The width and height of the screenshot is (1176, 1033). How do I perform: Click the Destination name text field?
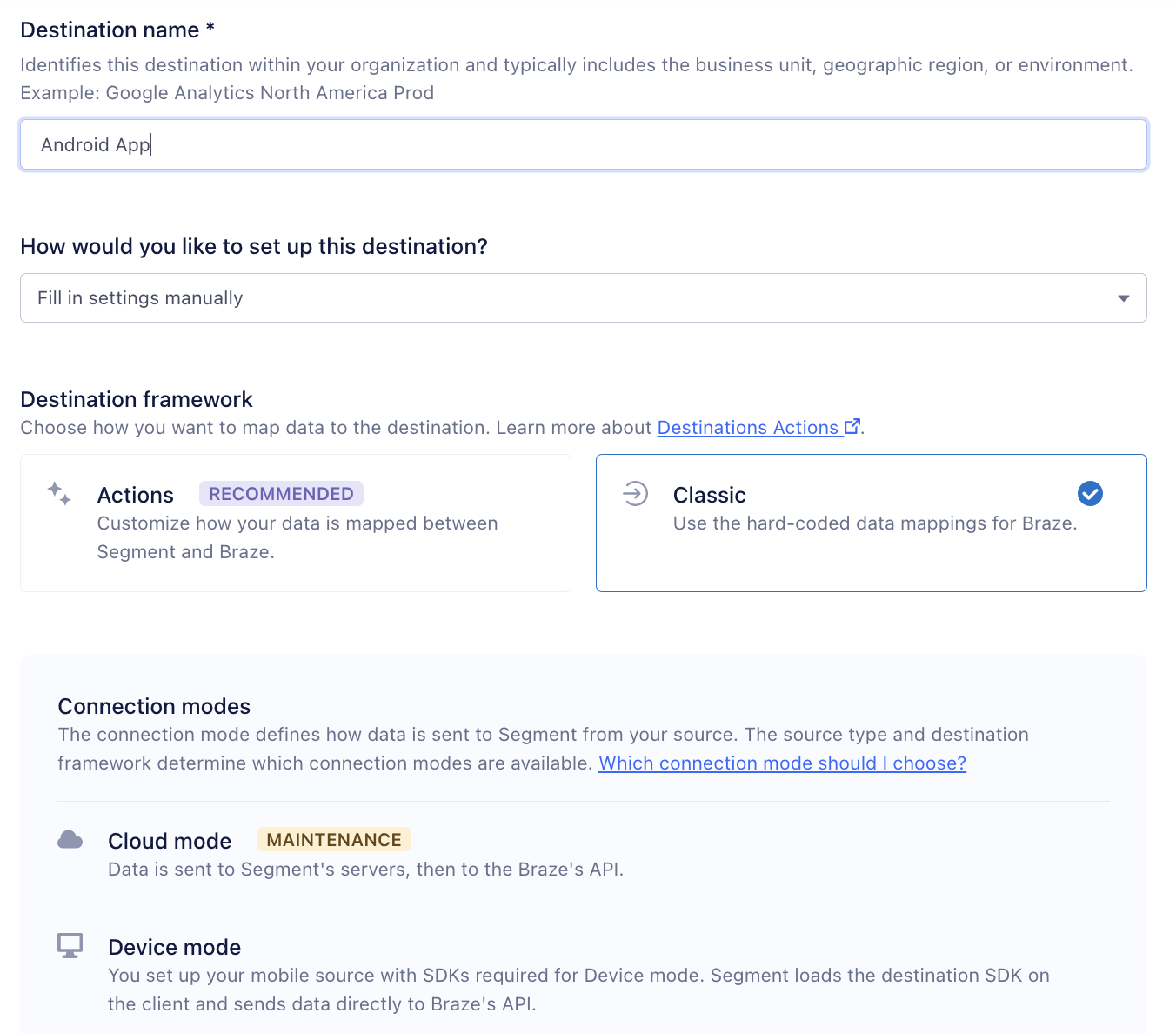pyautogui.click(x=584, y=144)
